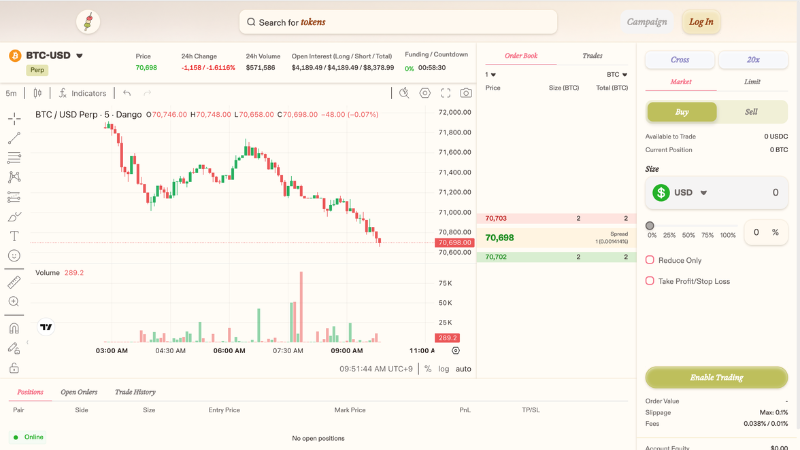Click the Dango logo icon
This screenshot has height=450, width=800.
[x=88, y=22]
